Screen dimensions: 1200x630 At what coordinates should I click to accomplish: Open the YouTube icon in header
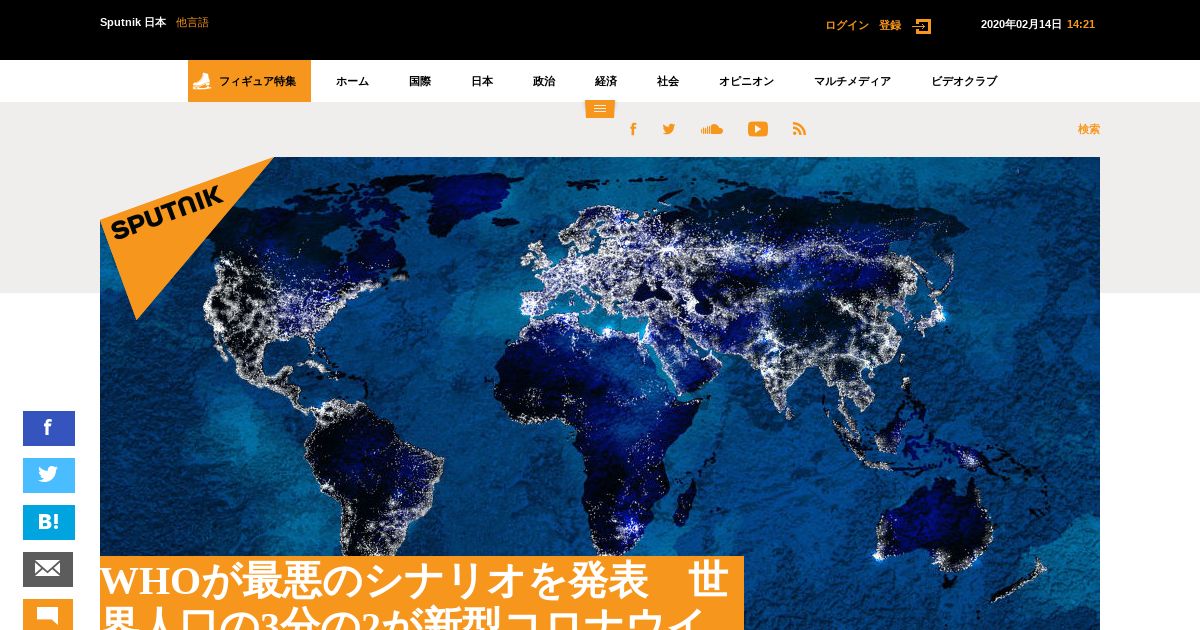tap(758, 129)
